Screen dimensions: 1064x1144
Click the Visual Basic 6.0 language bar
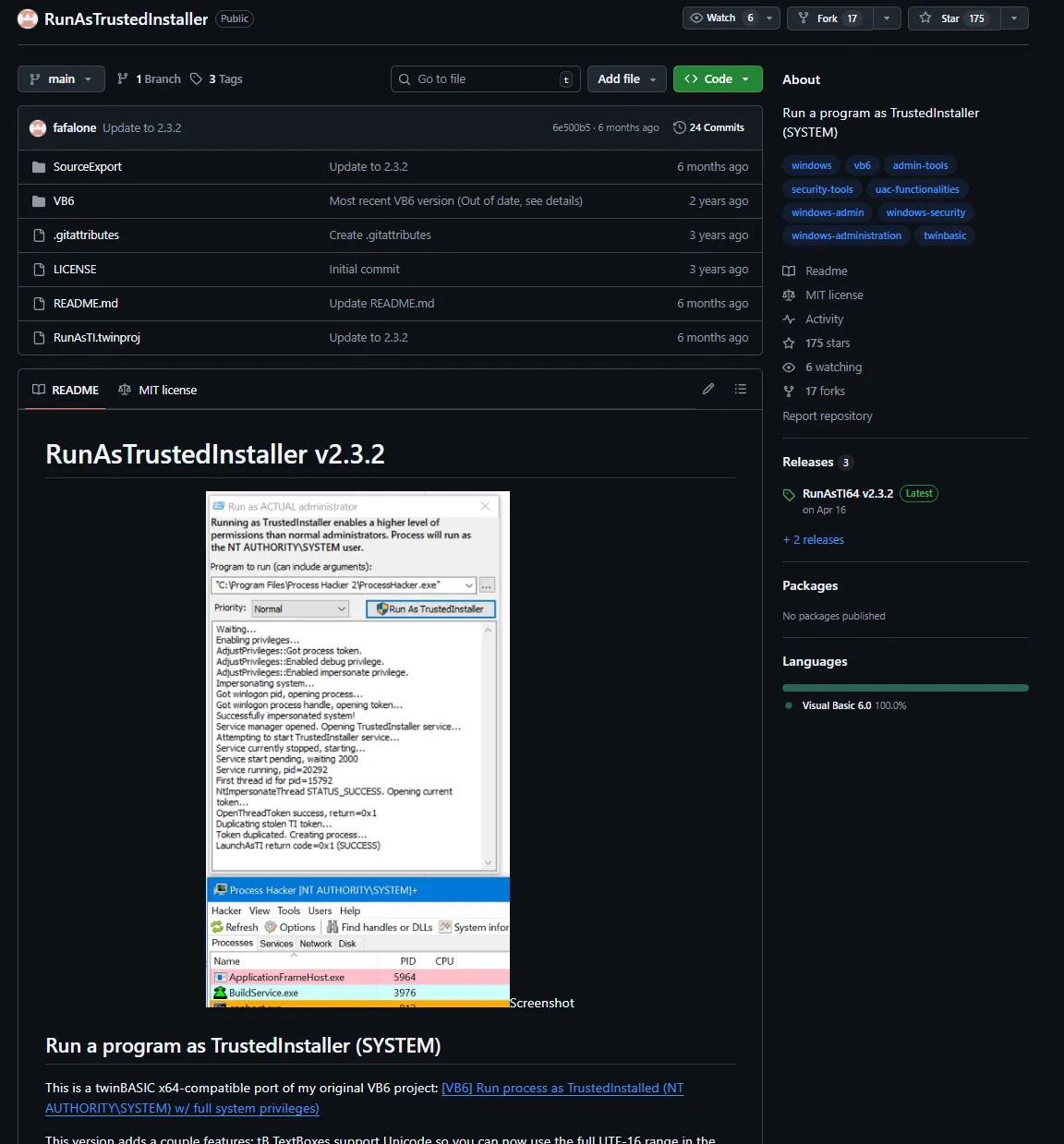click(x=905, y=688)
